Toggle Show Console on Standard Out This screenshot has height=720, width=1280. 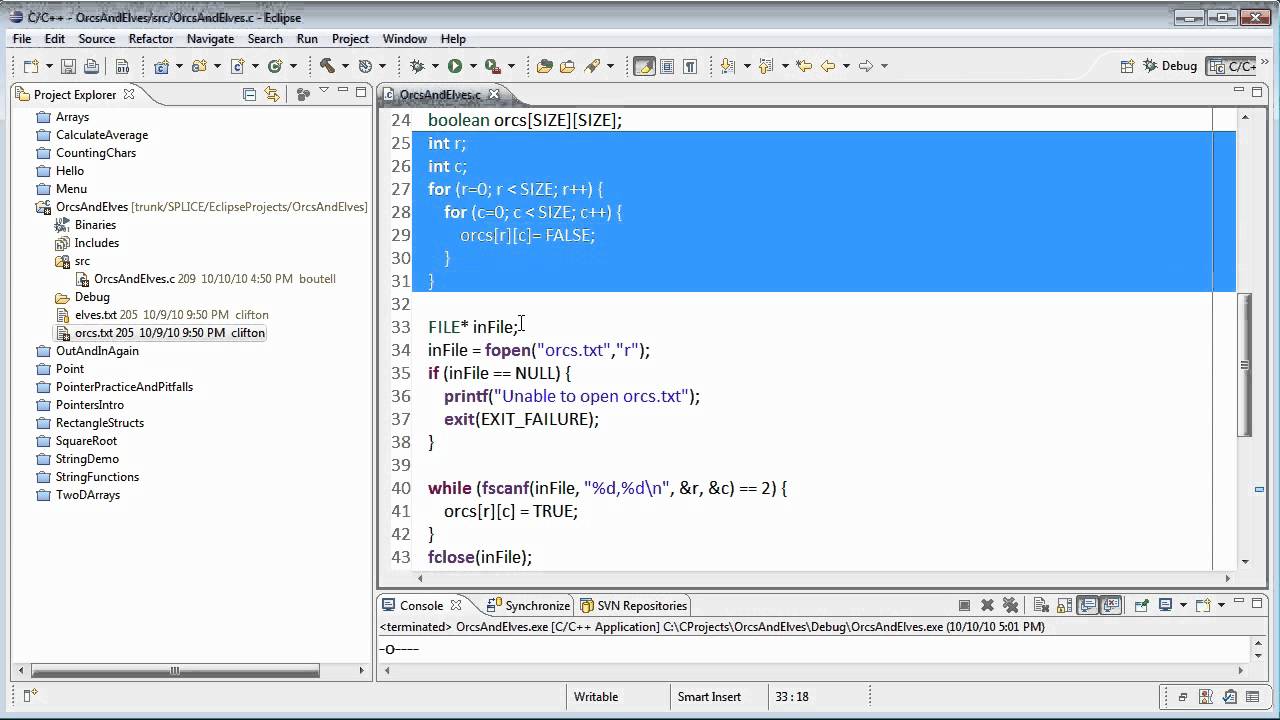point(1087,606)
